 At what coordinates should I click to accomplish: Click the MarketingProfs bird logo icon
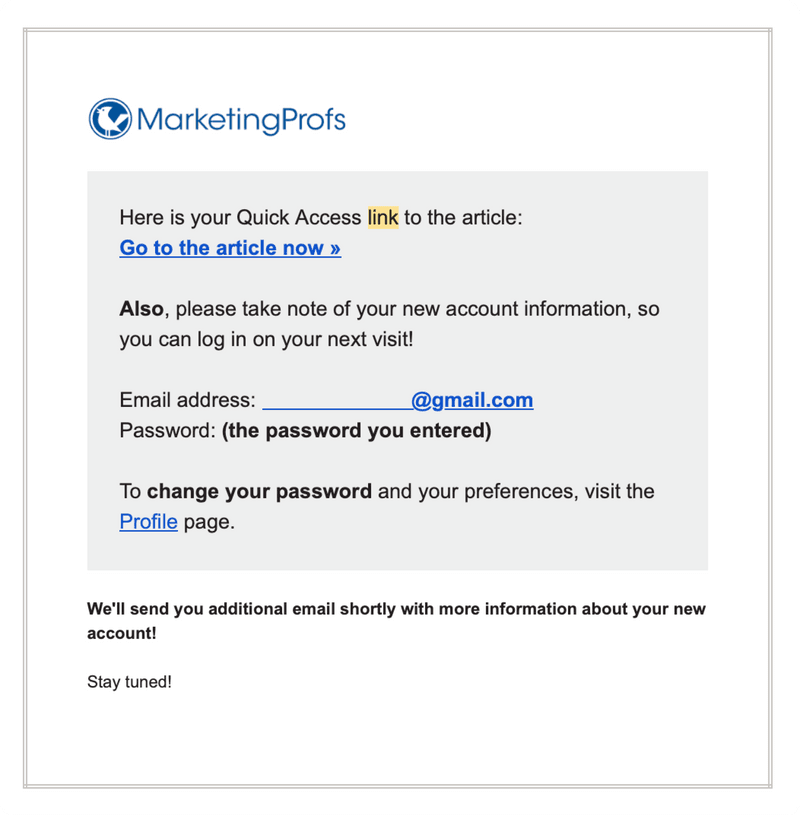click(110, 119)
